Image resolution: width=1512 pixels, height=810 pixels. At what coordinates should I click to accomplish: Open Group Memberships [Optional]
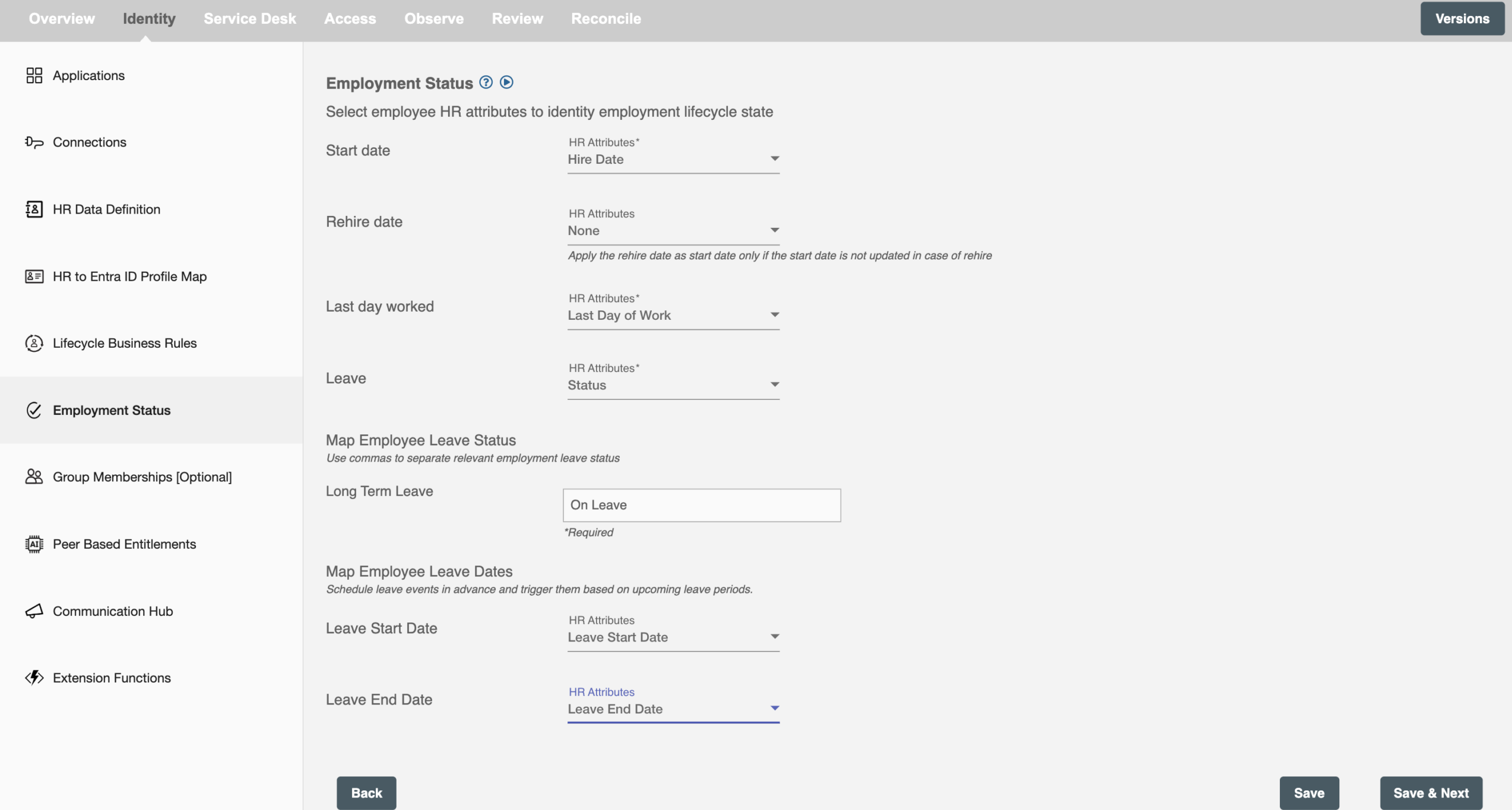151,477
